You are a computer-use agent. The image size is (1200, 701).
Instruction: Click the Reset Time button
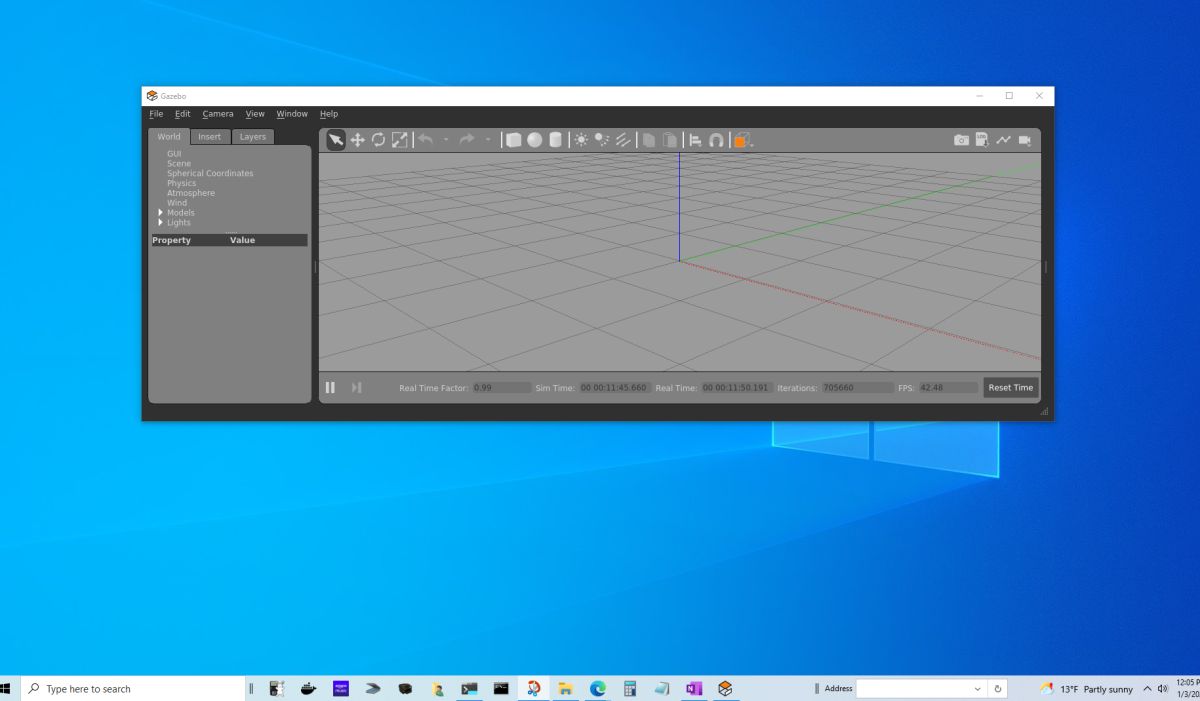tap(1011, 387)
